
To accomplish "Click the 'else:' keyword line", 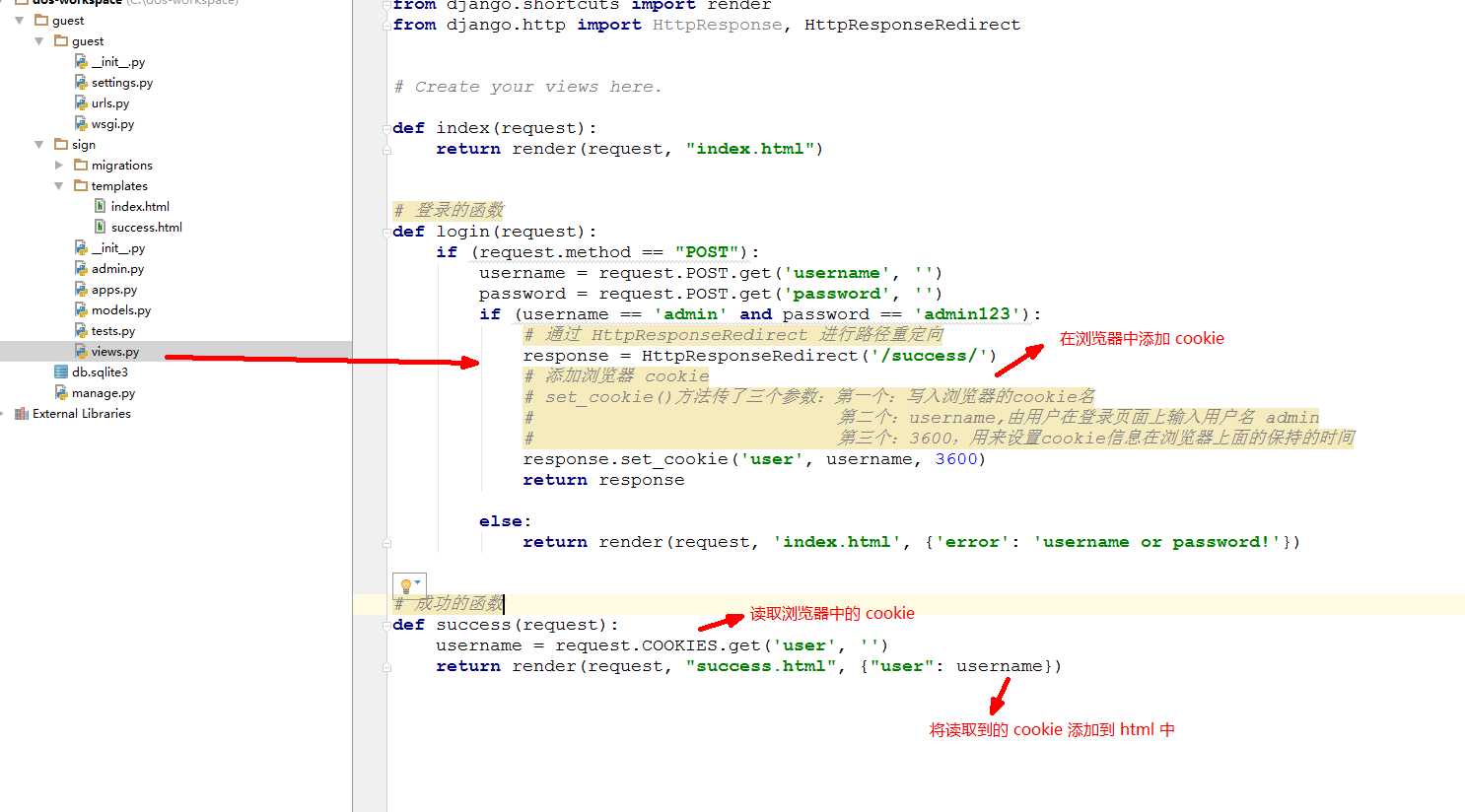I will click(x=506, y=521).
